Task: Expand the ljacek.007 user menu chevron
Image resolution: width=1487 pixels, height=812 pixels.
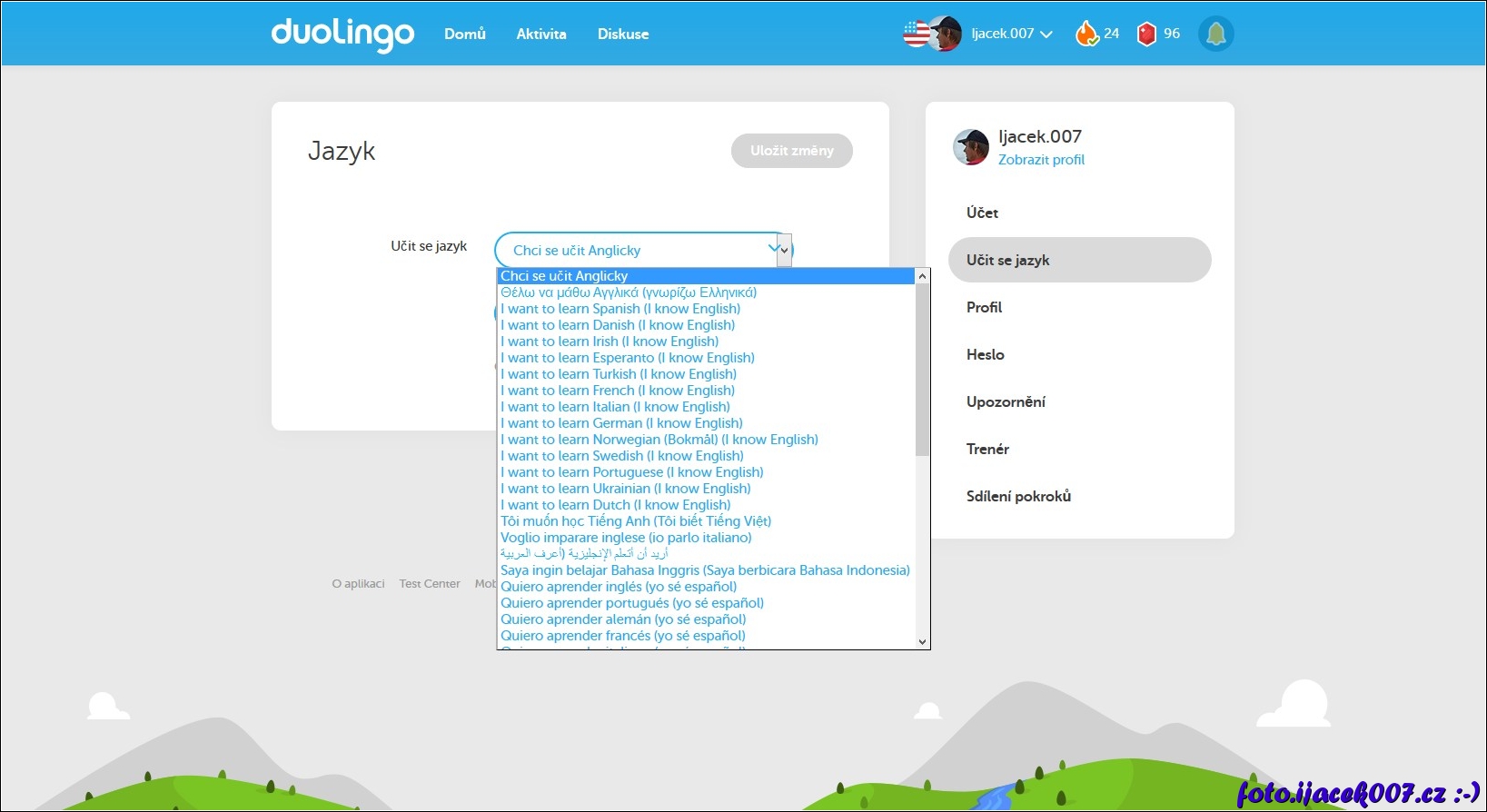Action: point(1046,35)
